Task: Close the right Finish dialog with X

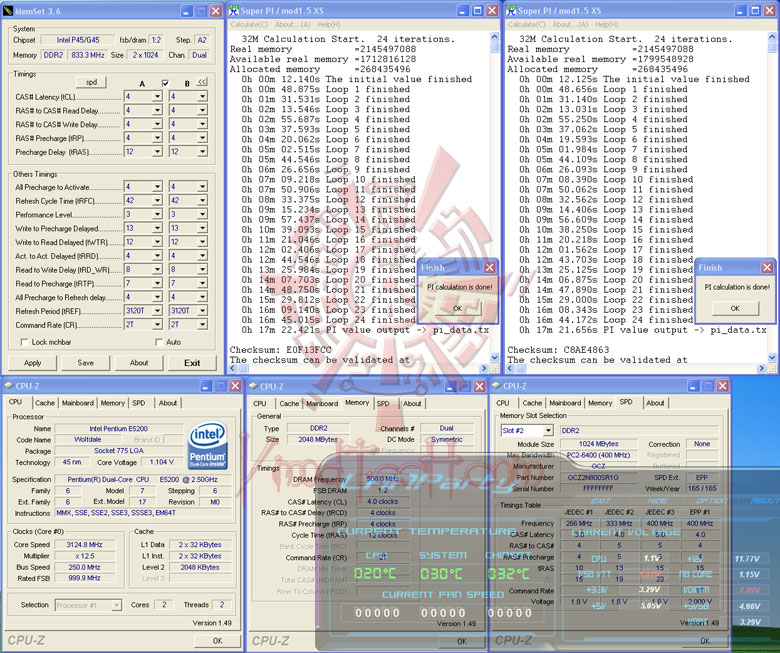Action: [x=767, y=268]
